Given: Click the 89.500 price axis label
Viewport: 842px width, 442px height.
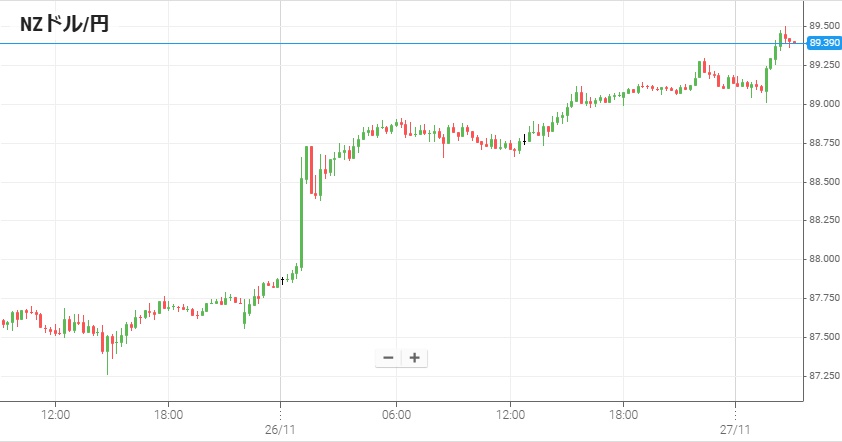Looking at the screenshot, I should (x=823, y=26).
